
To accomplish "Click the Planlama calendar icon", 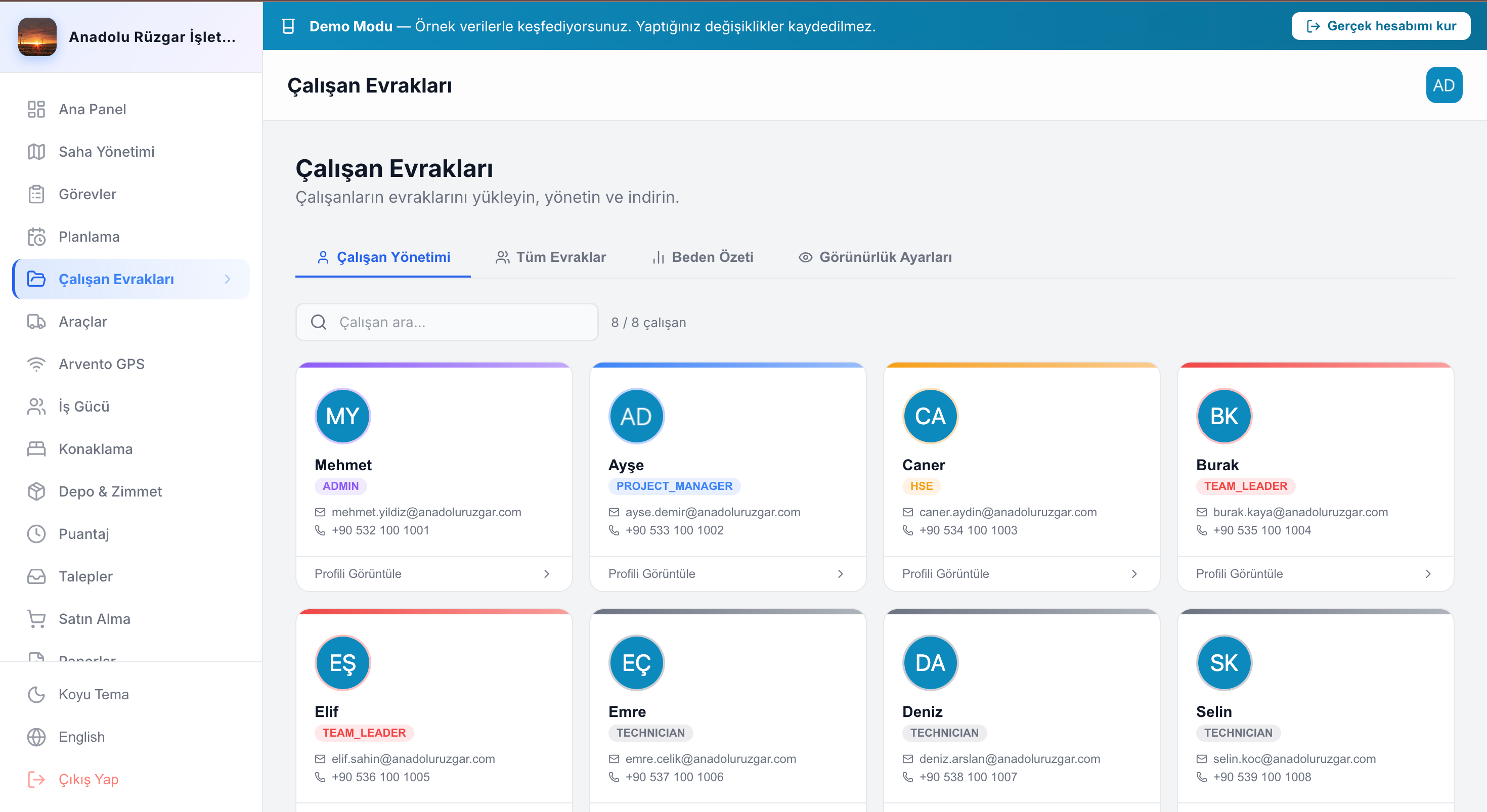I will point(36,237).
